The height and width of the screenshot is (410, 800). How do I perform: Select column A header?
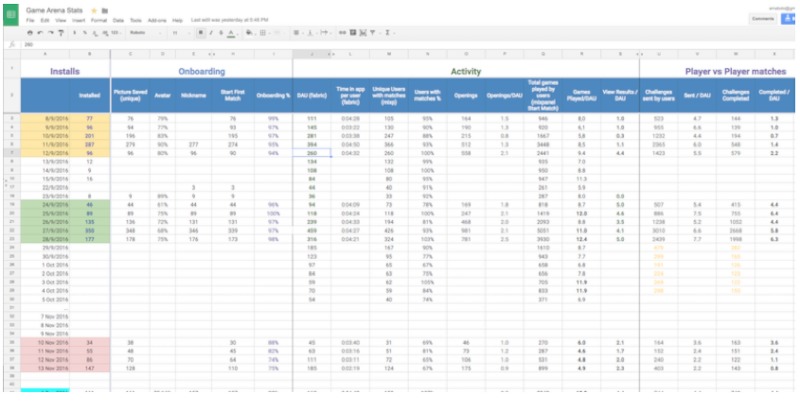click(45, 54)
